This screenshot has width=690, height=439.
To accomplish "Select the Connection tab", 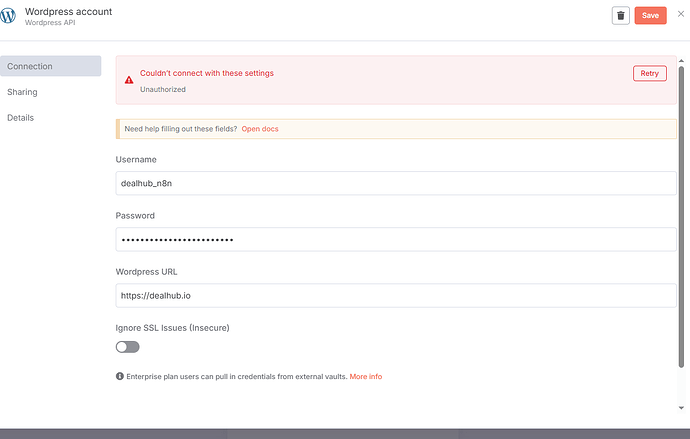I will pos(51,66).
